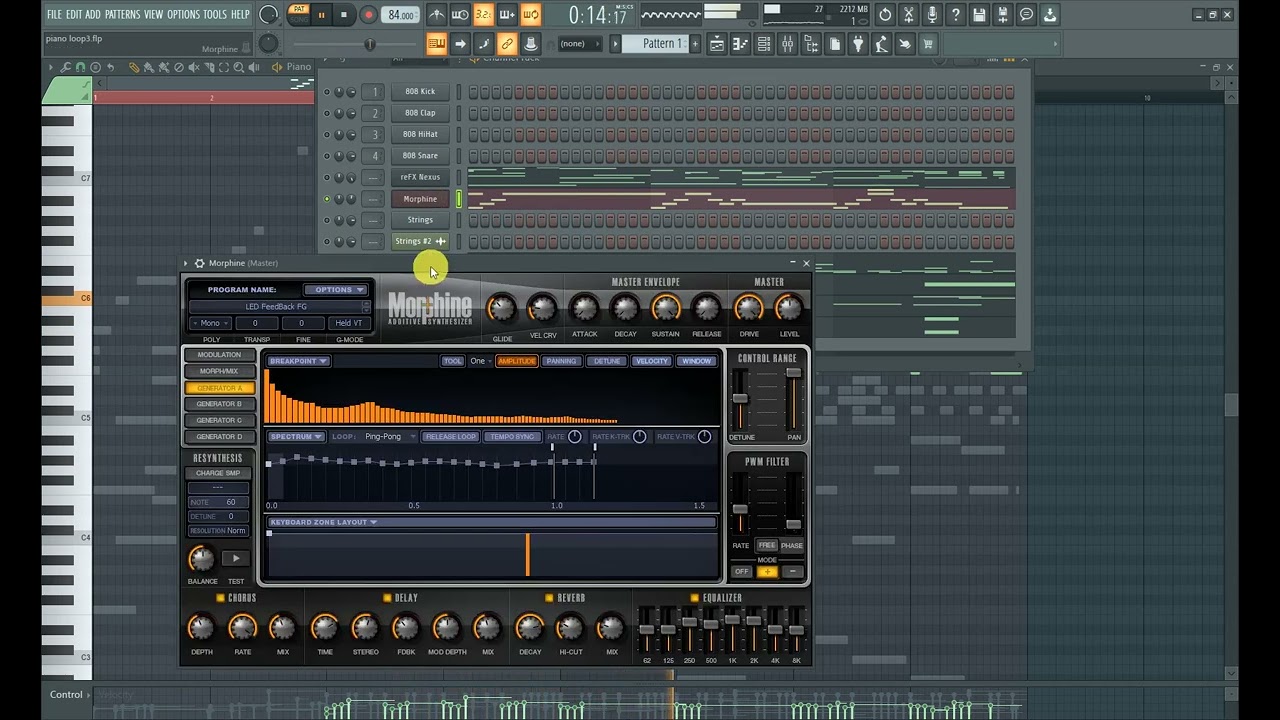The height and width of the screenshot is (720, 1280).
Task: Toggle the EQUALIZER effect LED
Action: click(x=694, y=598)
